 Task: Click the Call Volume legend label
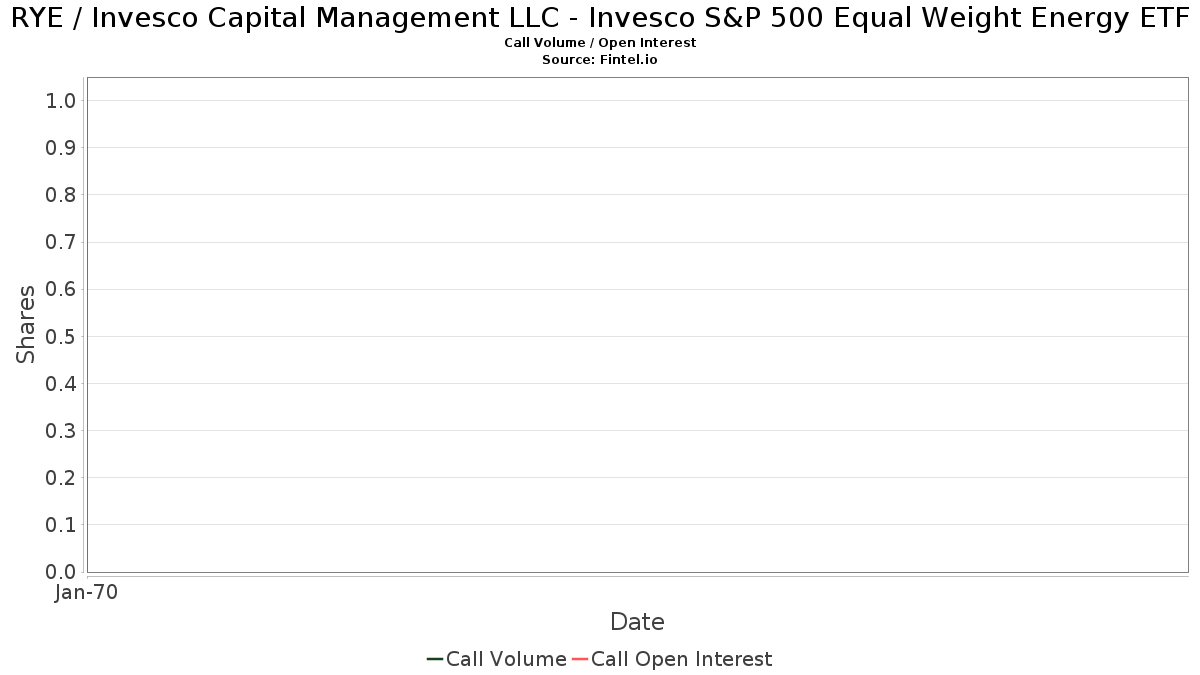(506, 659)
